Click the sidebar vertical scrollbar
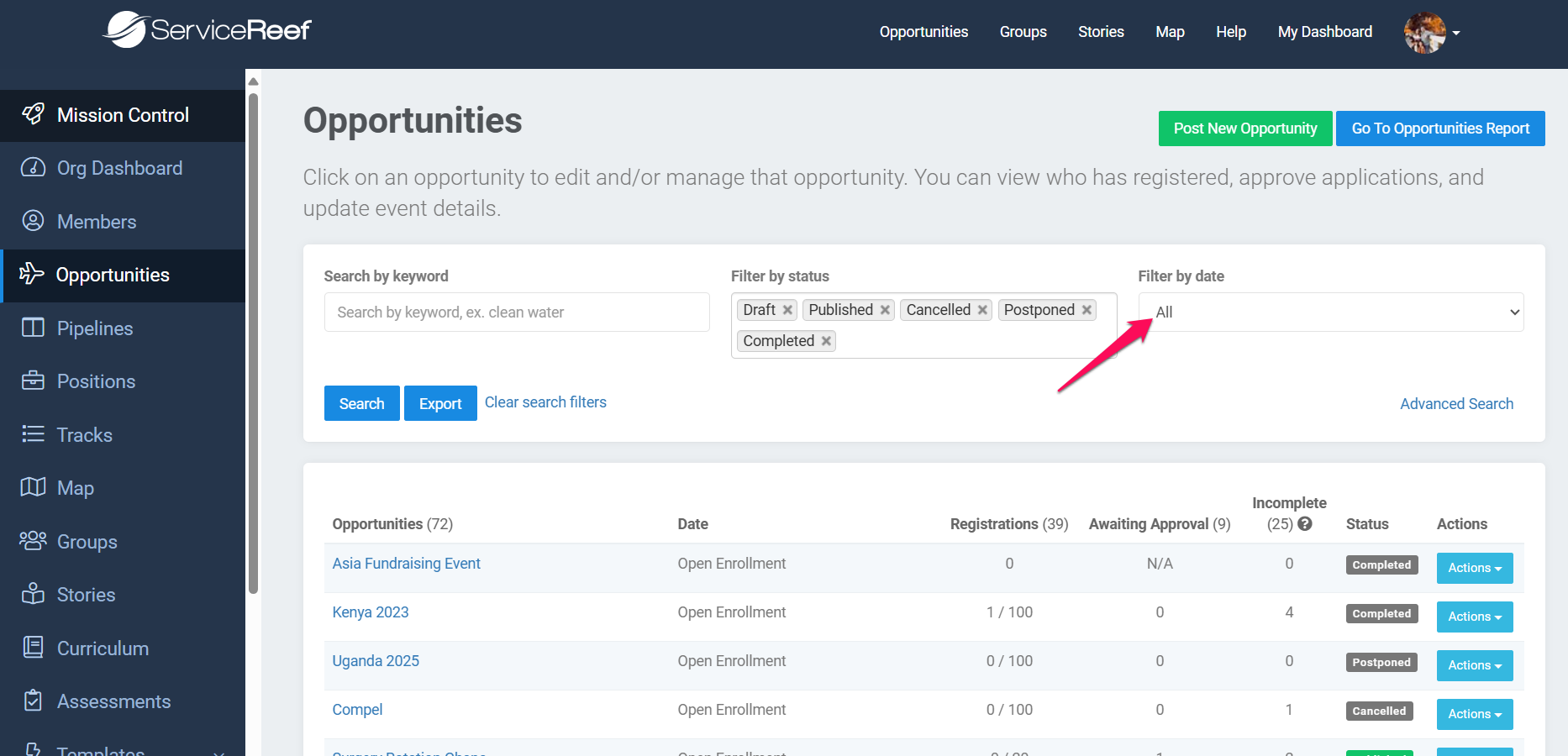The image size is (1568, 756). pos(253,344)
